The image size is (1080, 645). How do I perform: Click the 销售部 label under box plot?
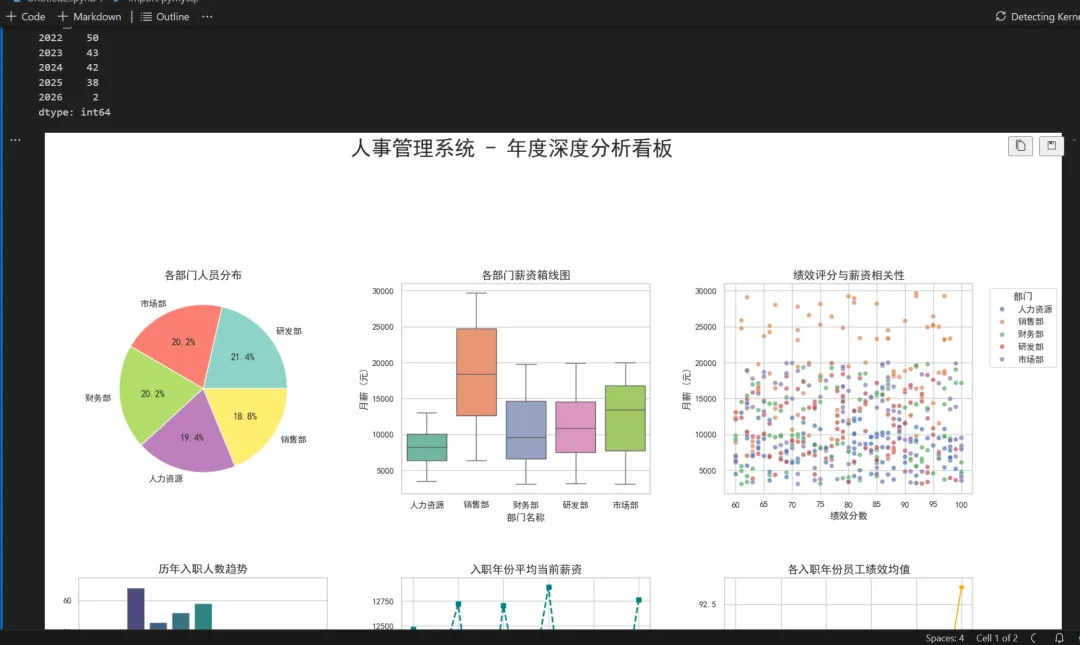coord(476,505)
